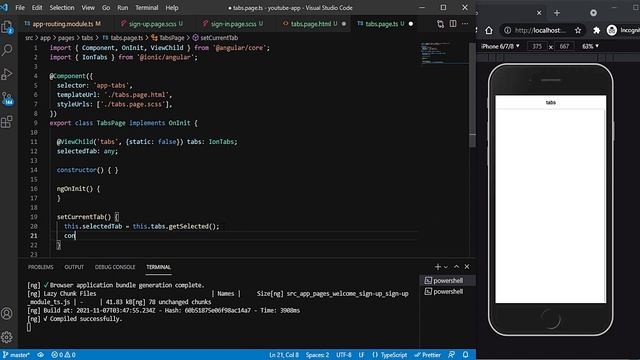Viewport: 640px width, 360px height.
Task: Open the Go menu
Action: (106, 8)
